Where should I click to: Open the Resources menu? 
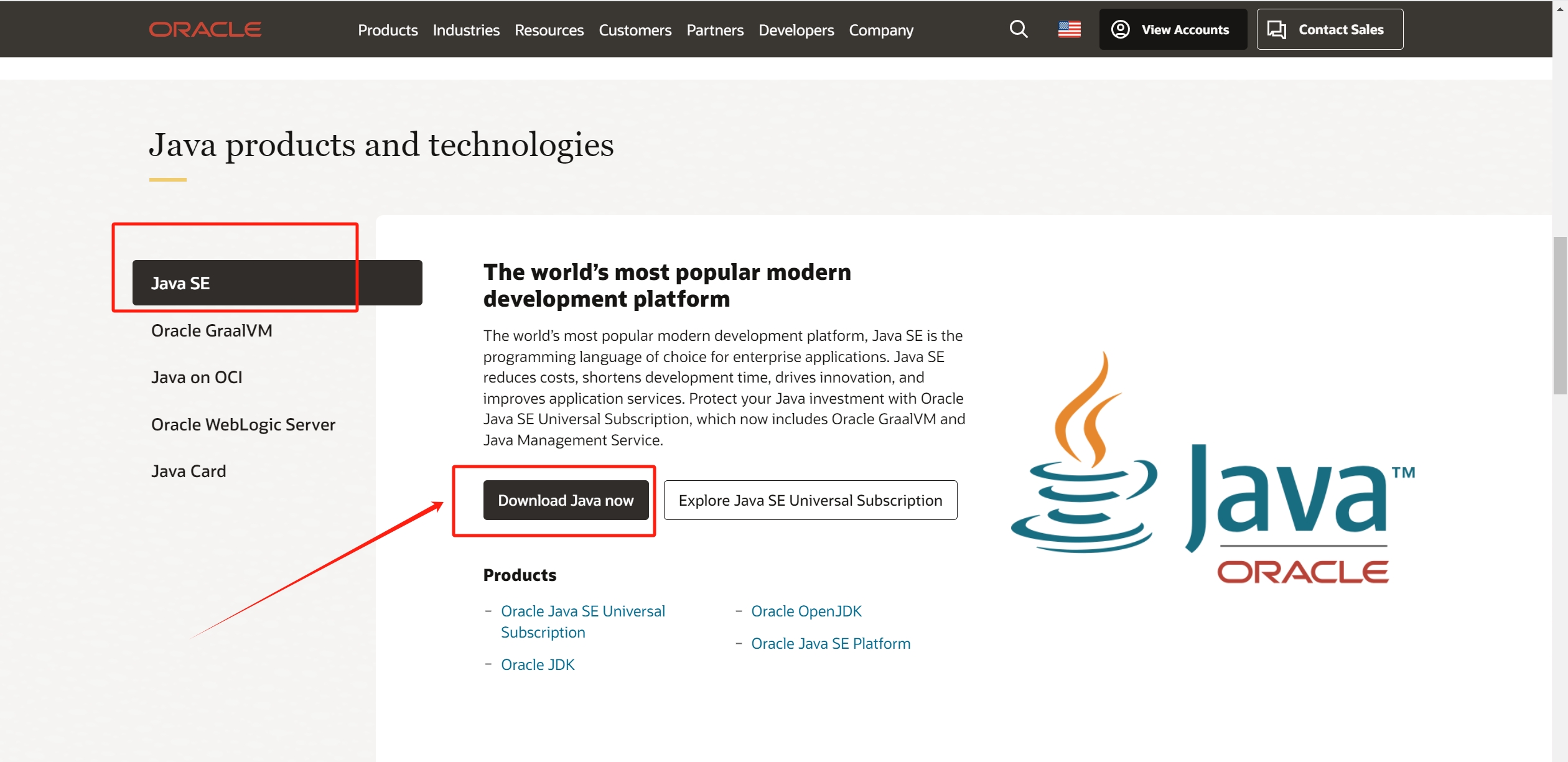(549, 30)
